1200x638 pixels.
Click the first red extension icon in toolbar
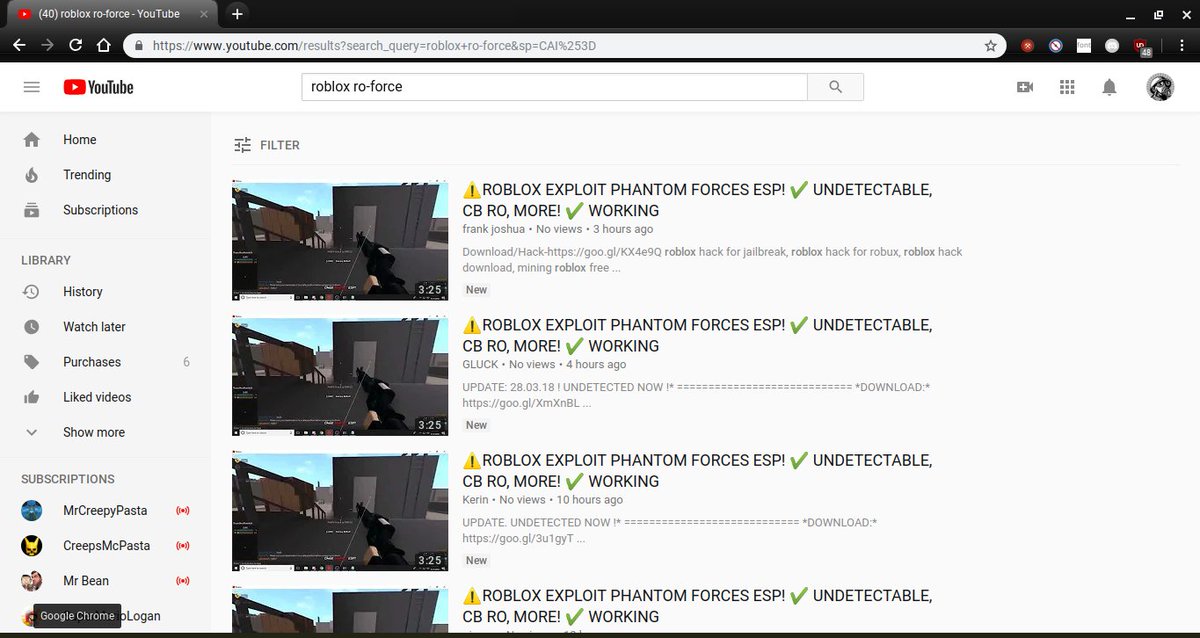coord(1027,46)
